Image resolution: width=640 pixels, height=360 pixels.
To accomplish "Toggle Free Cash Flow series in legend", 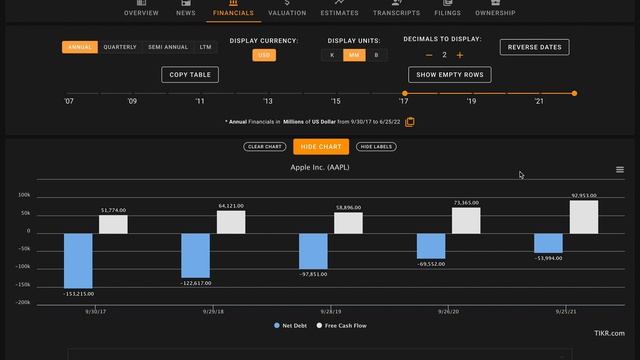I will click(342, 326).
